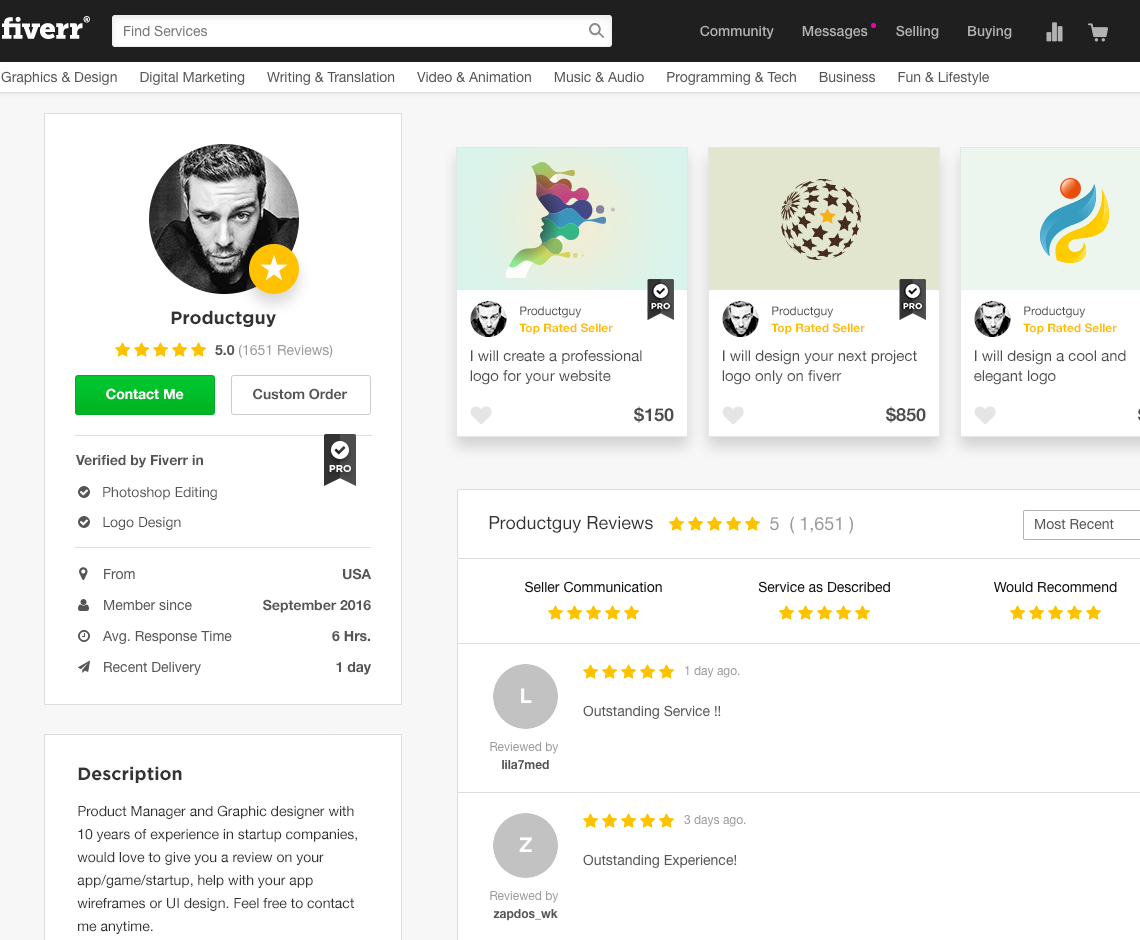Viewport: 1140px width, 940px height.
Task: Click Productguy name on the $850 gig
Action: tap(802, 311)
